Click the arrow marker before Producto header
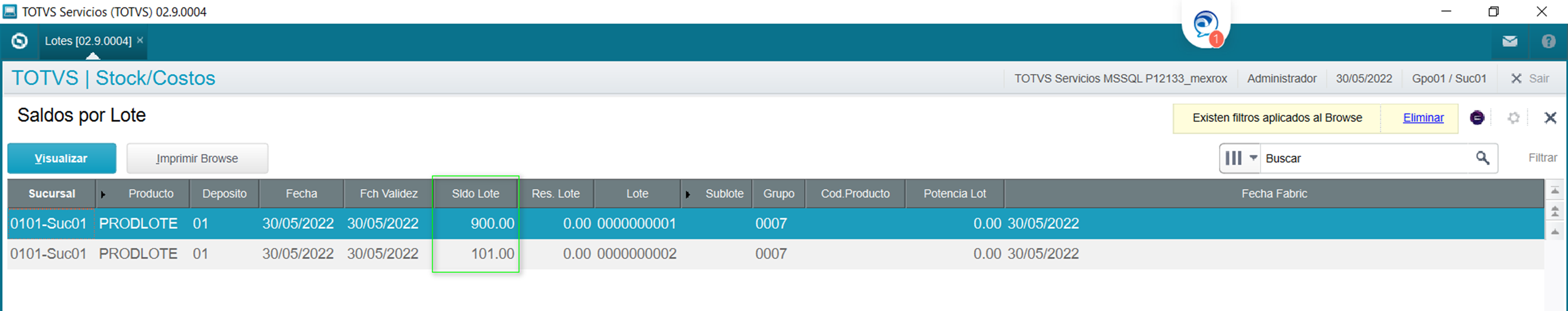Screen dimensions: 1568x311 point(103,194)
